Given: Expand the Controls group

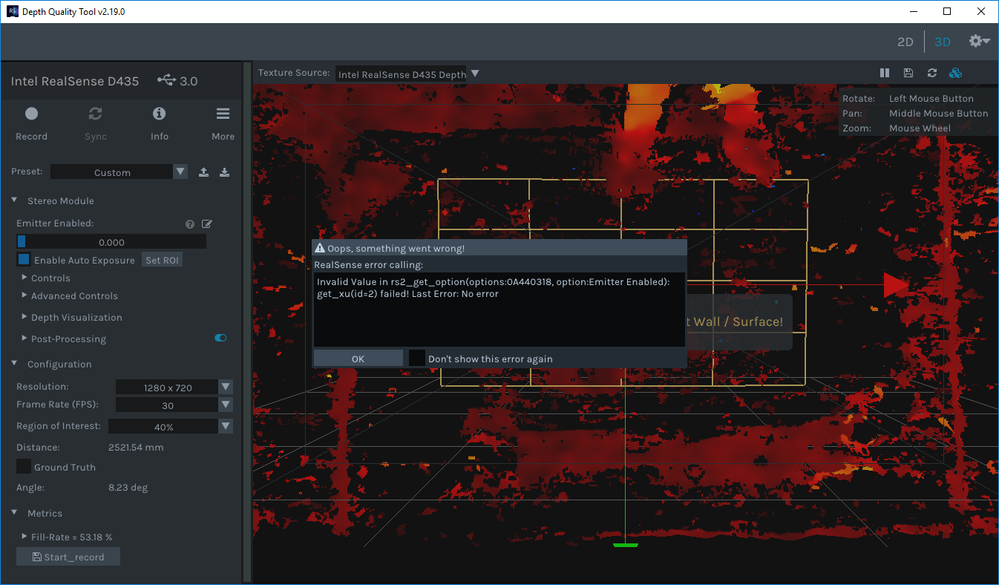Looking at the screenshot, I should (24, 277).
